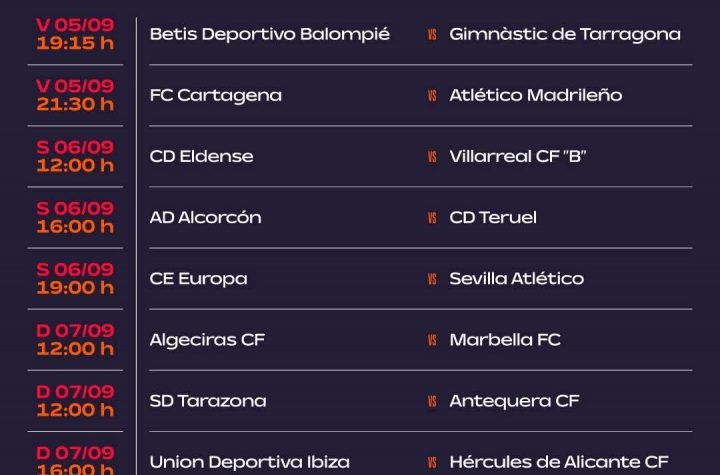Click the CD Eldense team name
The image size is (720, 475).
(x=201, y=156)
